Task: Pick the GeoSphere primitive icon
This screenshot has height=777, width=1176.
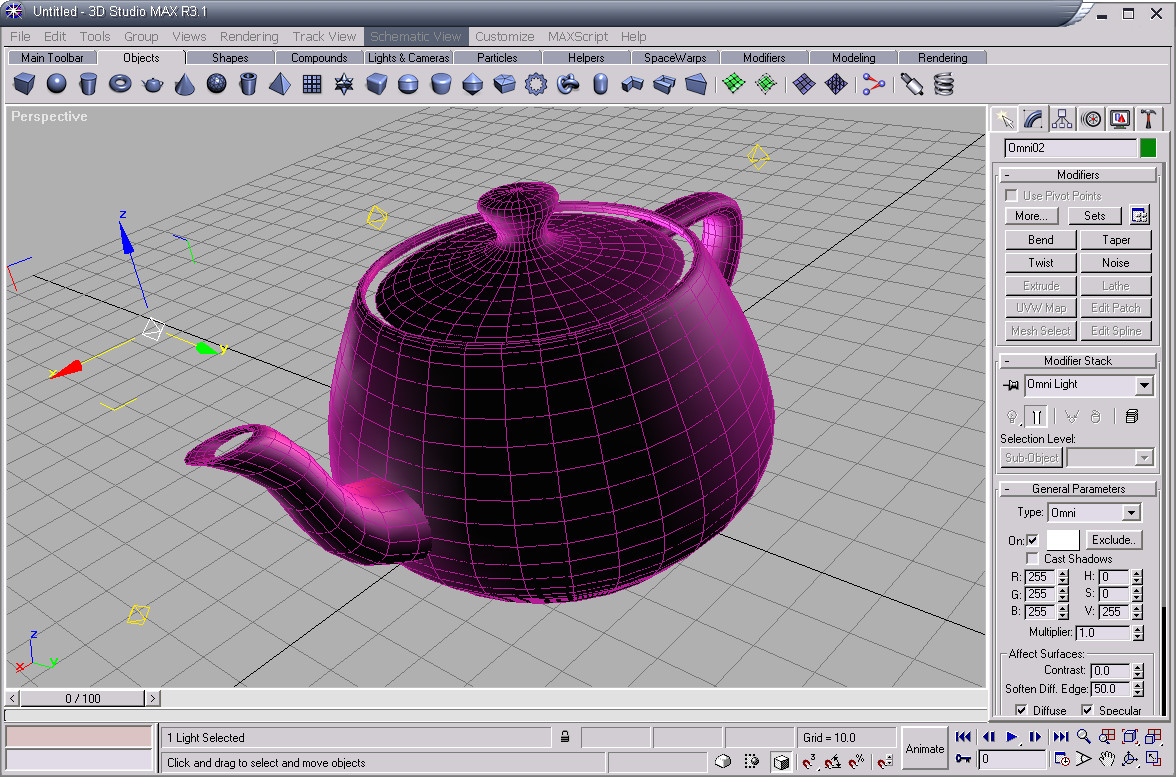Action: tap(217, 84)
